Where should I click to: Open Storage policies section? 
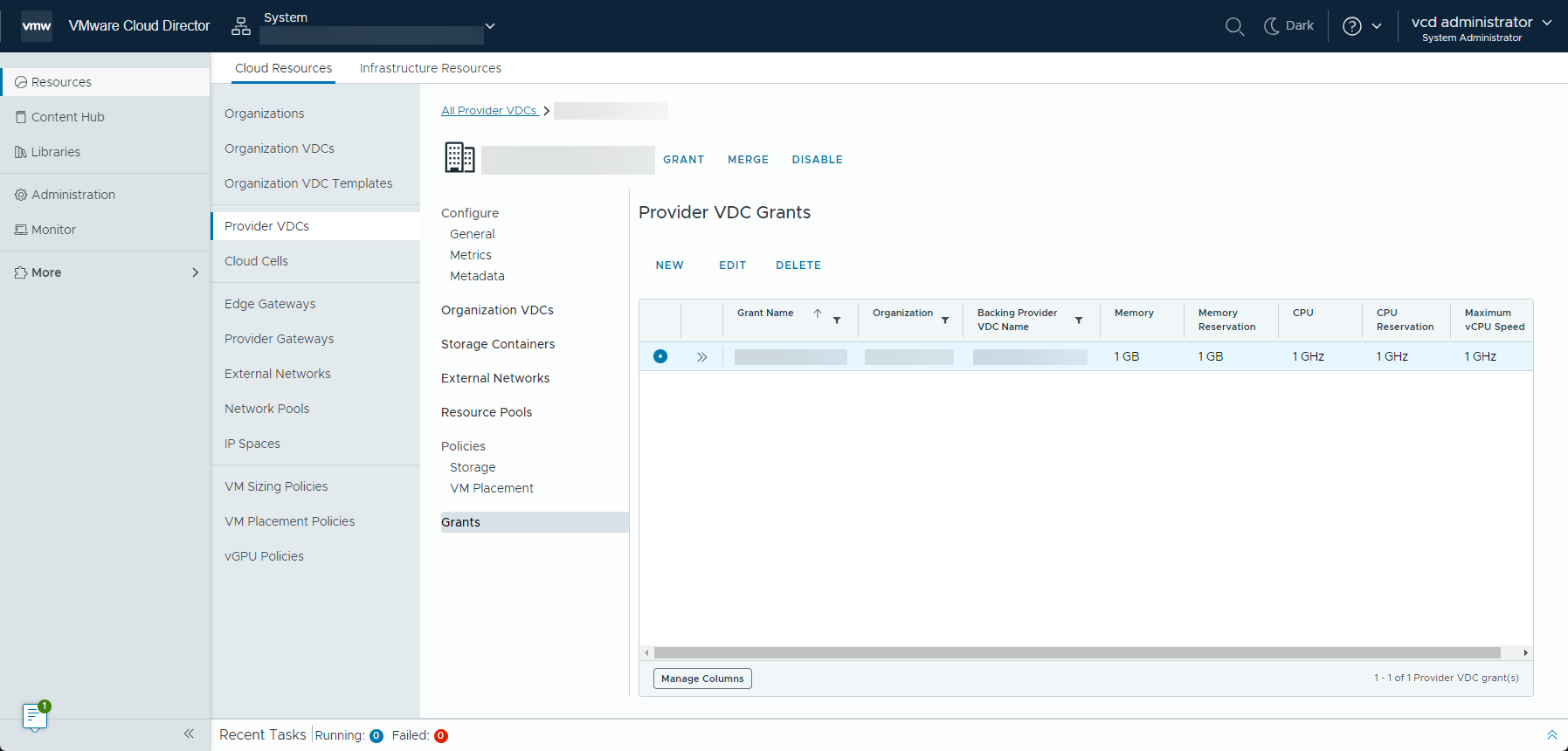coord(473,467)
